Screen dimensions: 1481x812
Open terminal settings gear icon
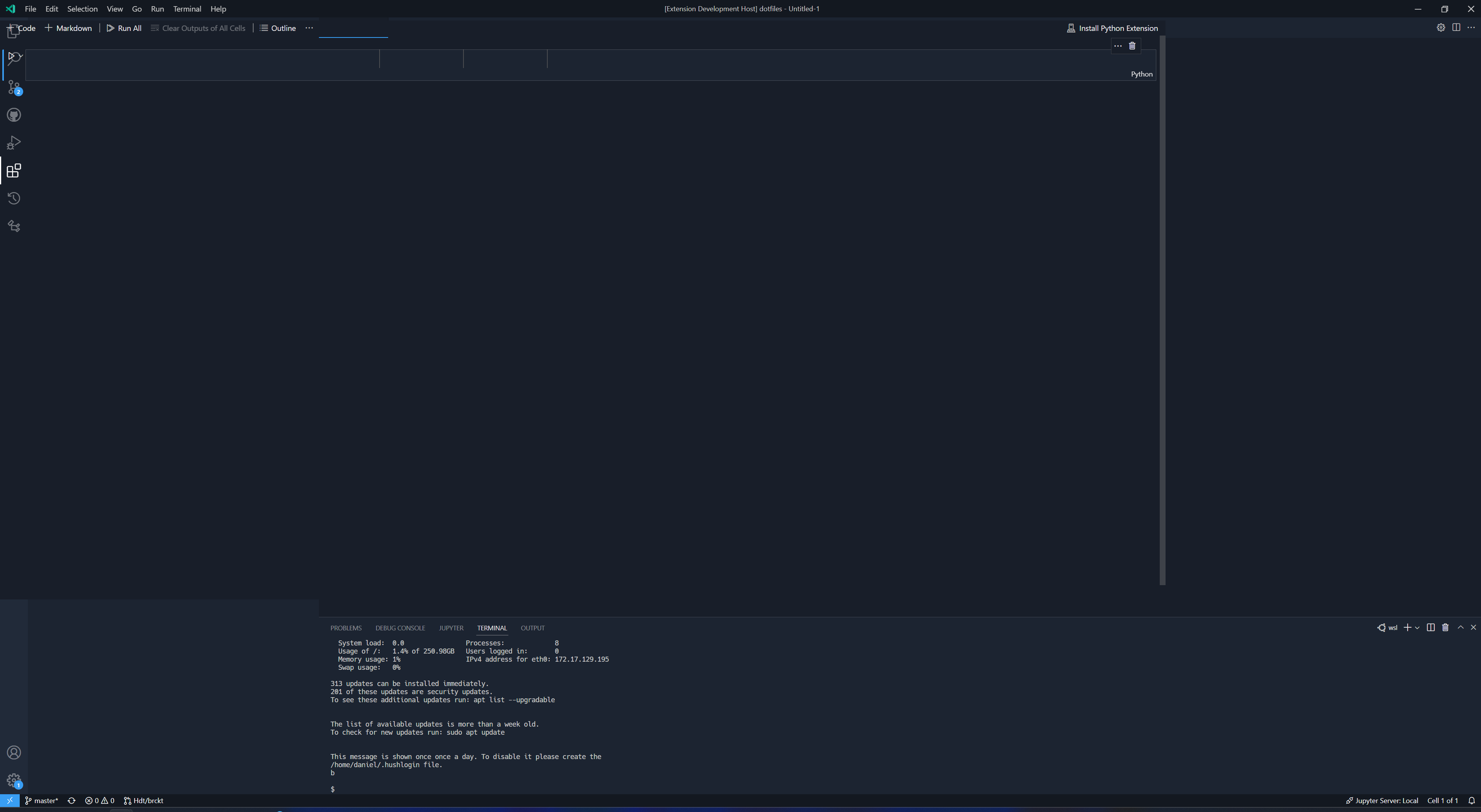(x=1441, y=27)
